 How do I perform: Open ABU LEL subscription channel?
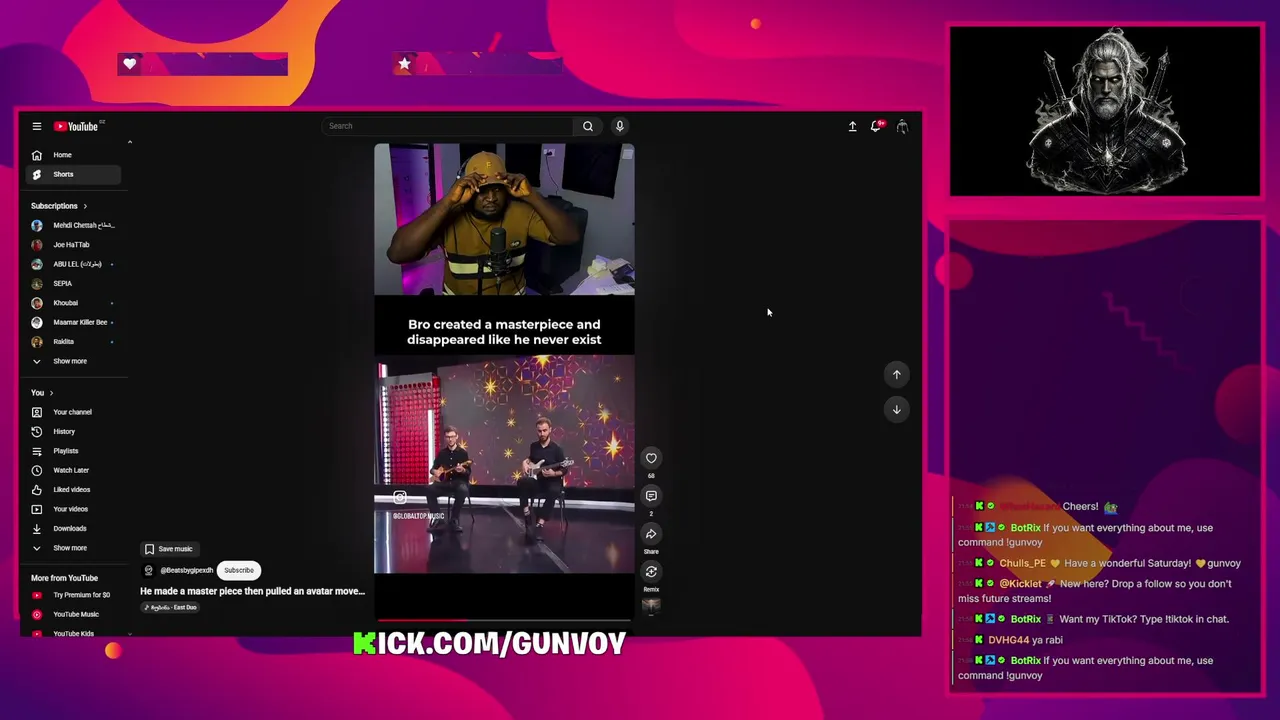pos(75,264)
